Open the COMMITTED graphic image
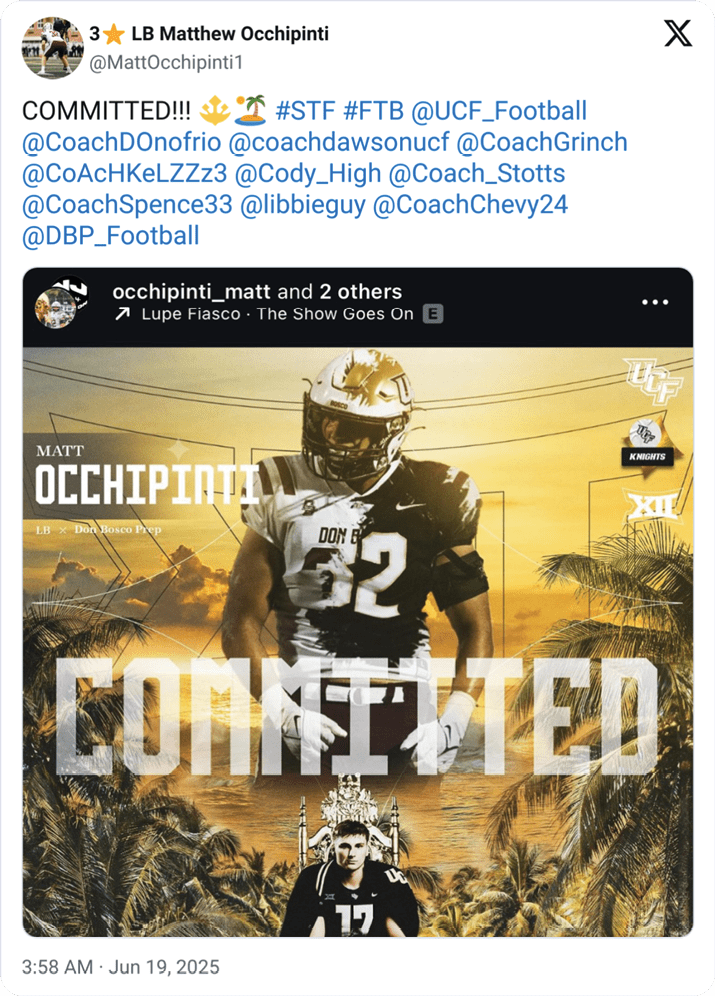Viewport: 715px width, 996px height. pyautogui.click(x=357, y=640)
